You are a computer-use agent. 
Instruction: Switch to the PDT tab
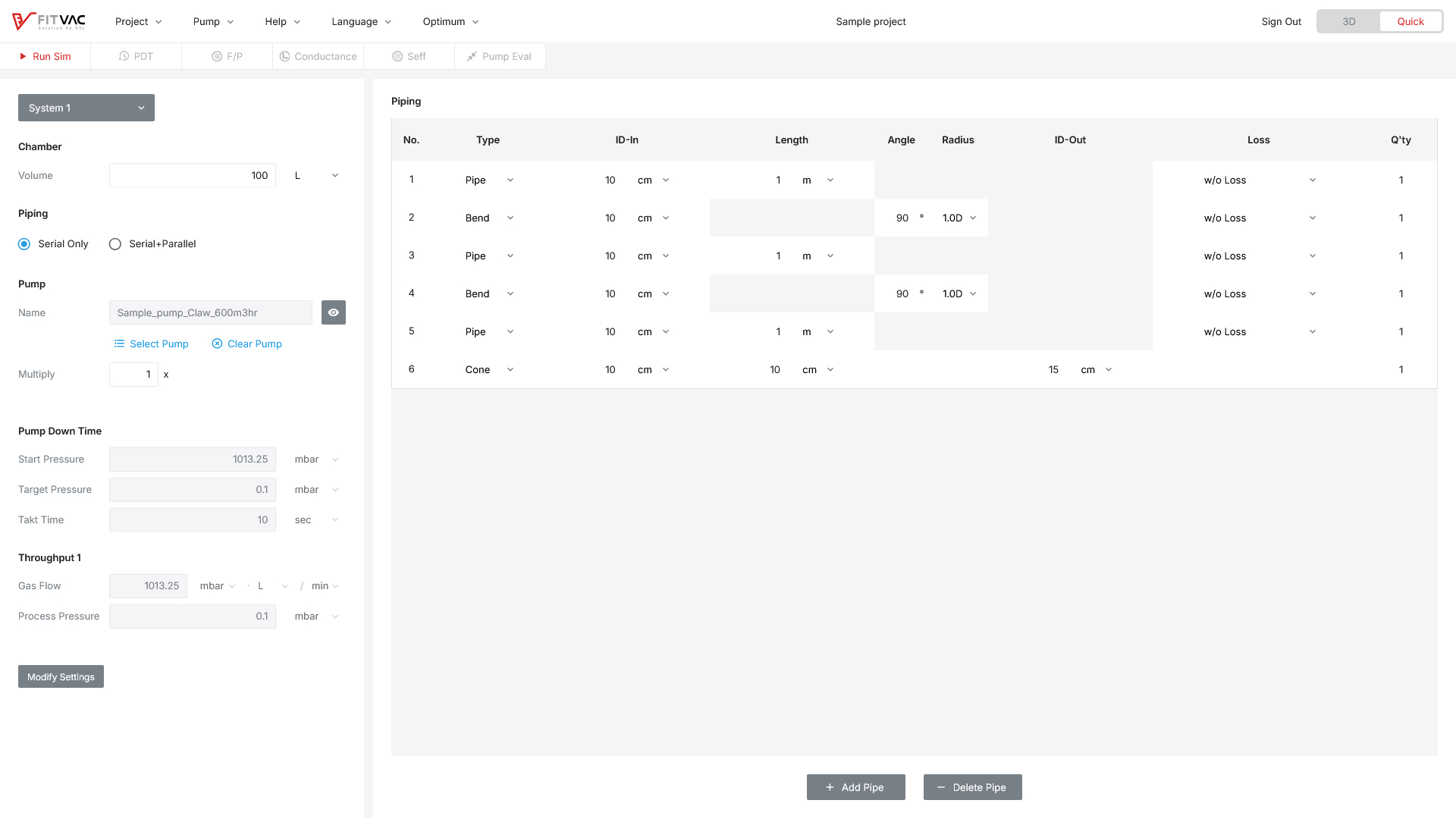136,56
